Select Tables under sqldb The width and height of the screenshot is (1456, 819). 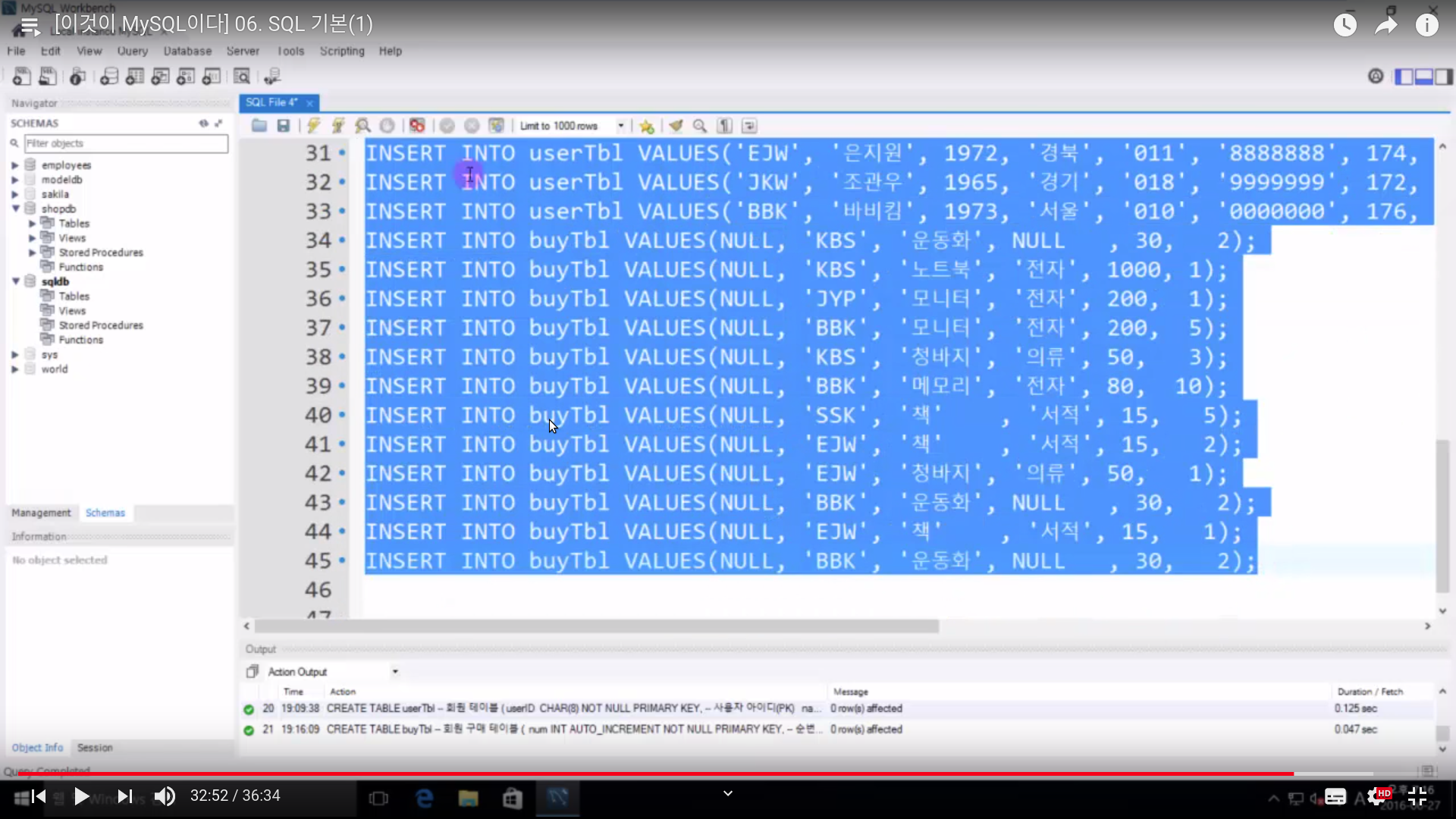point(74,297)
